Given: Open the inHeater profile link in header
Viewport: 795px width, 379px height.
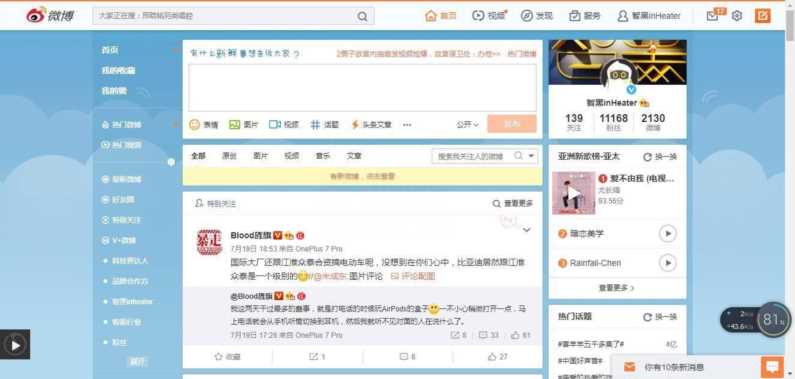Looking at the screenshot, I should point(648,16).
